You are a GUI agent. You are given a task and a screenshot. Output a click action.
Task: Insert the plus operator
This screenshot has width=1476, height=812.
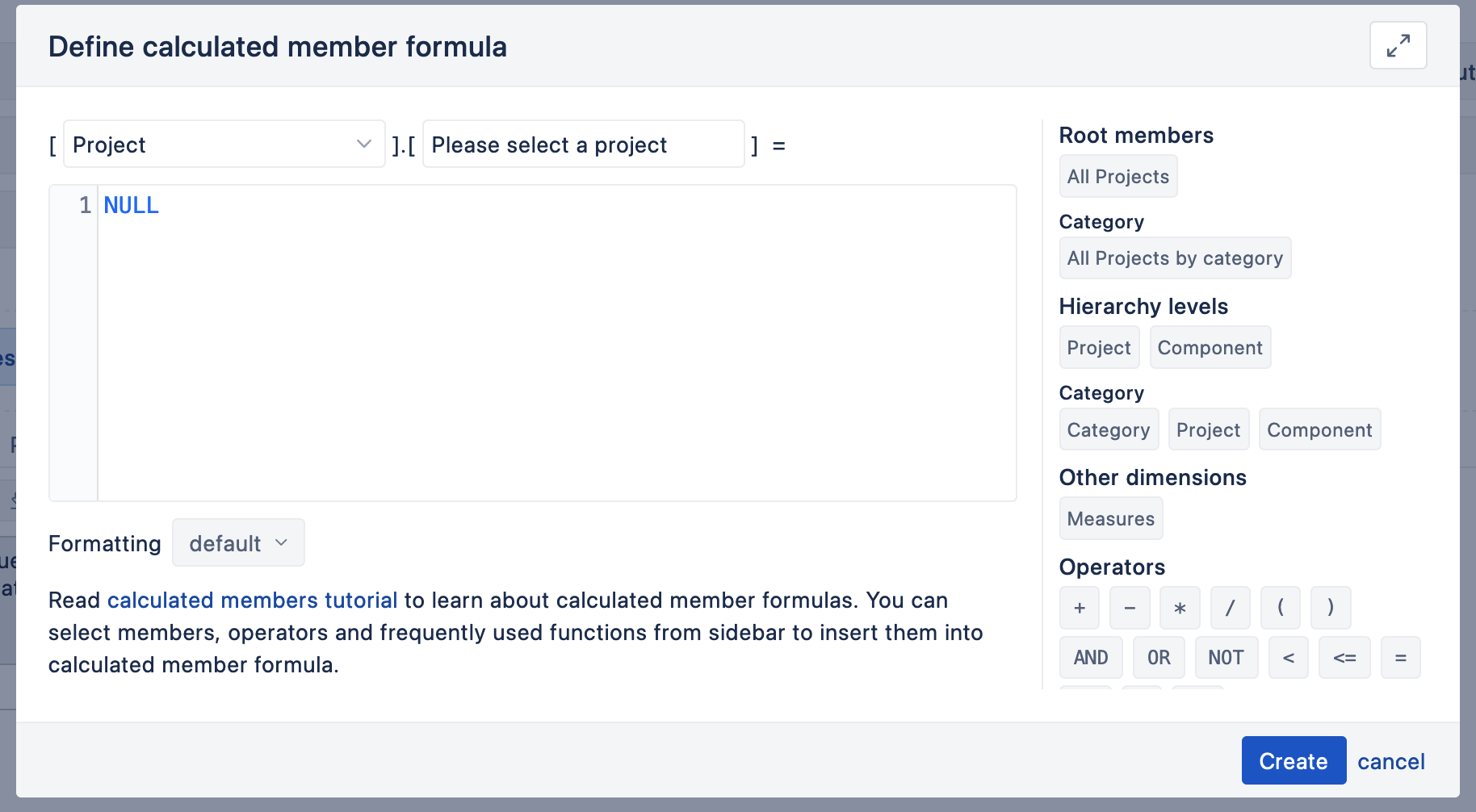(1080, 608)
